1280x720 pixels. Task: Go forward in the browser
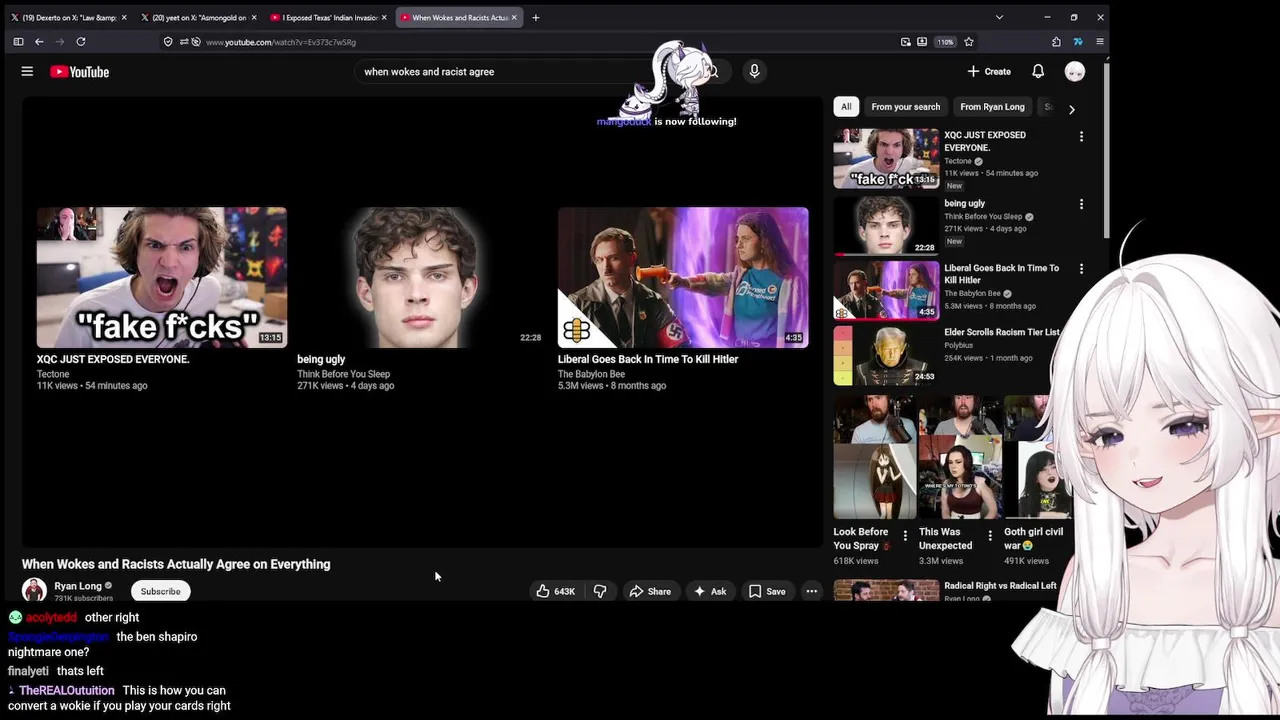pyautogui.click(x=60, y=42)
